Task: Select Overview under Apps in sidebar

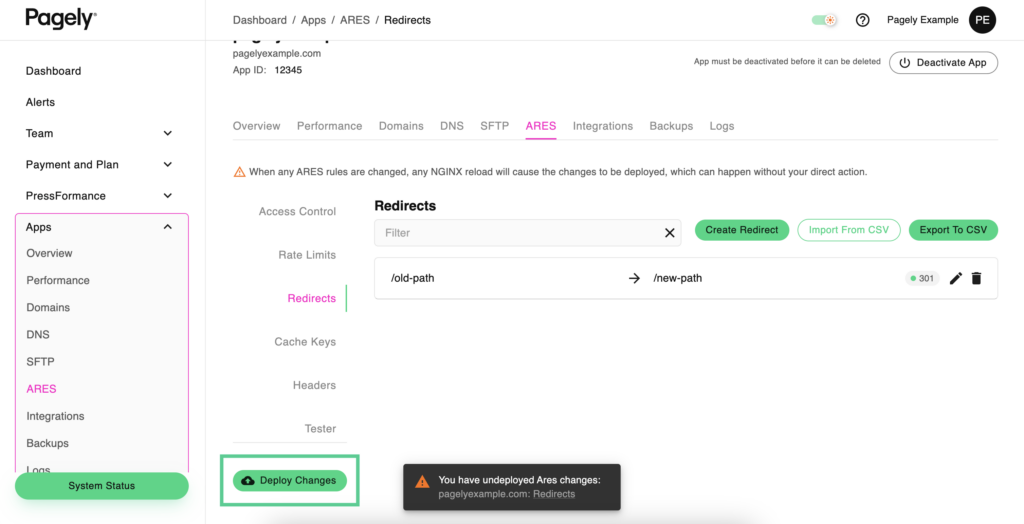Action: 50,254
